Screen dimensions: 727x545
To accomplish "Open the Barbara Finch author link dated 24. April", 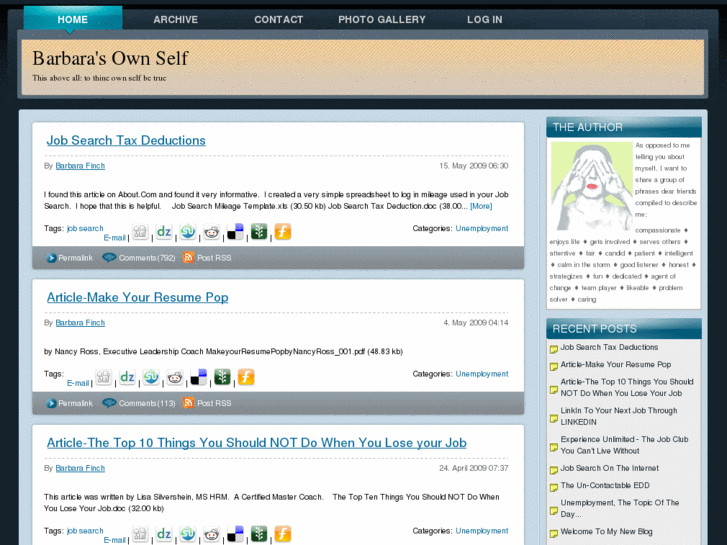I will [80, 468].
